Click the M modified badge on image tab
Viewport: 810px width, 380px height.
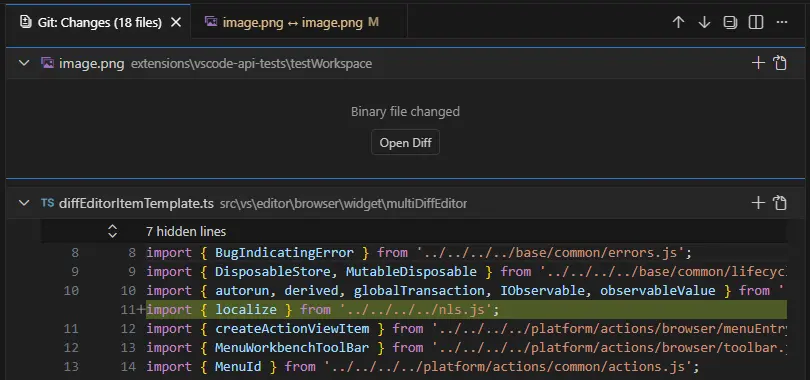[373, 22]
